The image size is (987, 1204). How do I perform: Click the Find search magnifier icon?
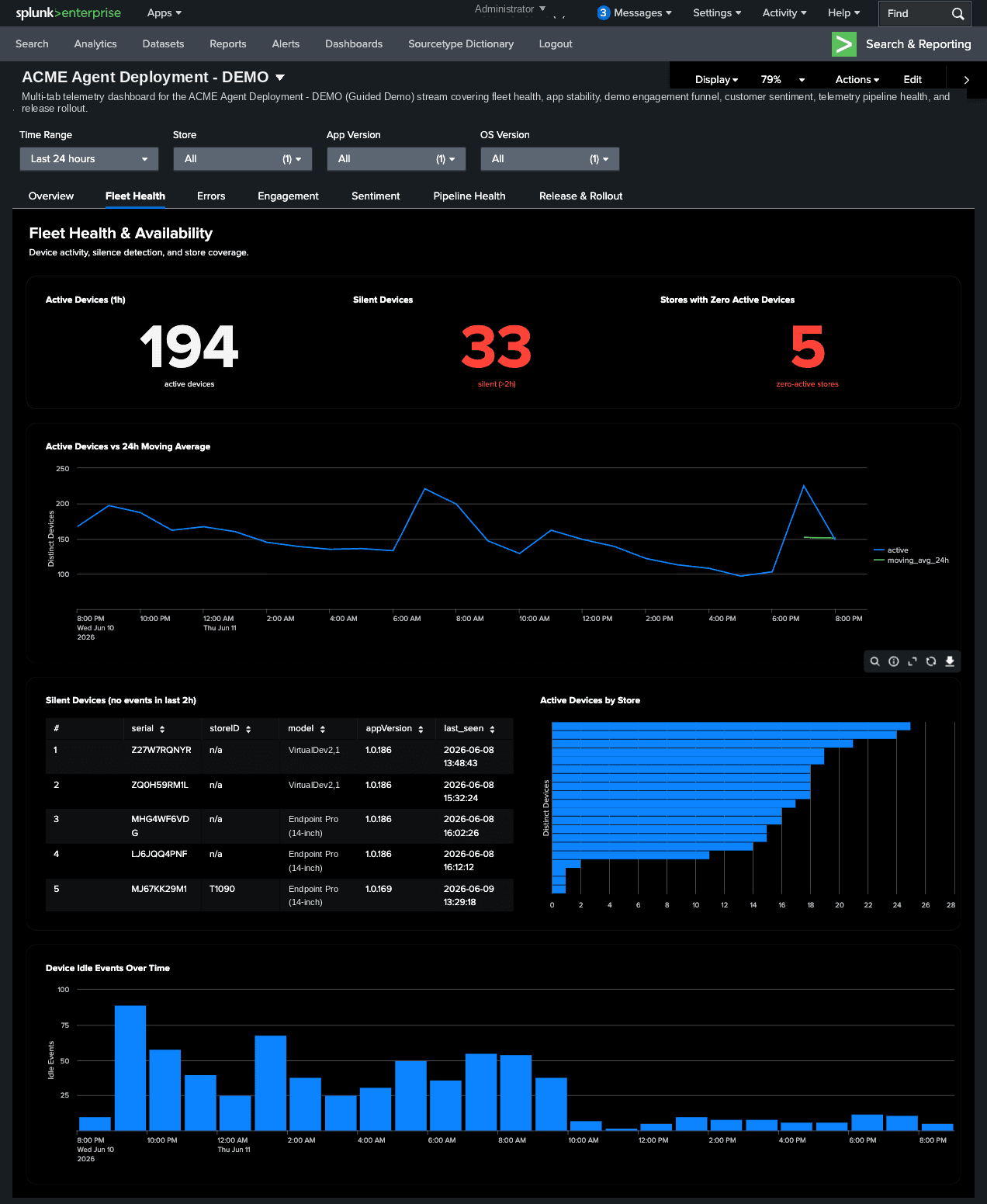click(958, 13)
